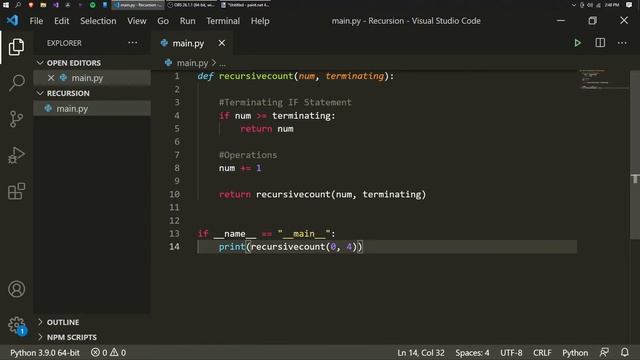Click Ln 14, Col 32 status entry
This screenshot has width=640, height=360.
(x=421, y=352)
